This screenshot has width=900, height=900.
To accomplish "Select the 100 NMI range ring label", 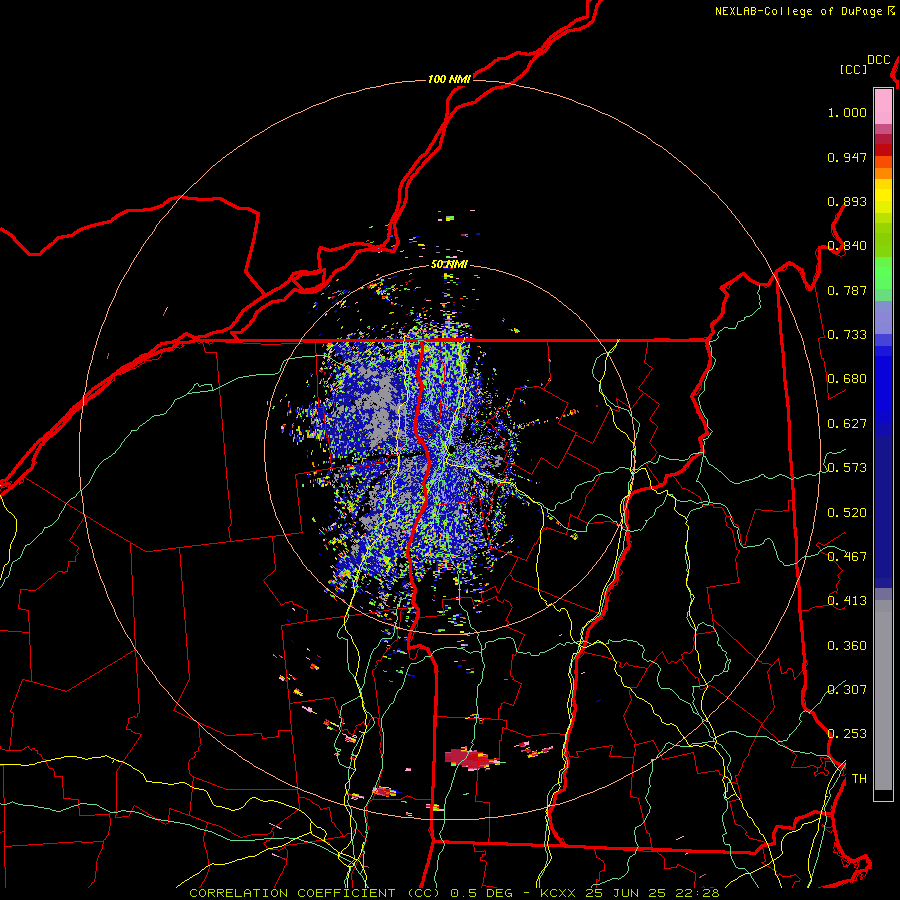I will click(449, 79).
